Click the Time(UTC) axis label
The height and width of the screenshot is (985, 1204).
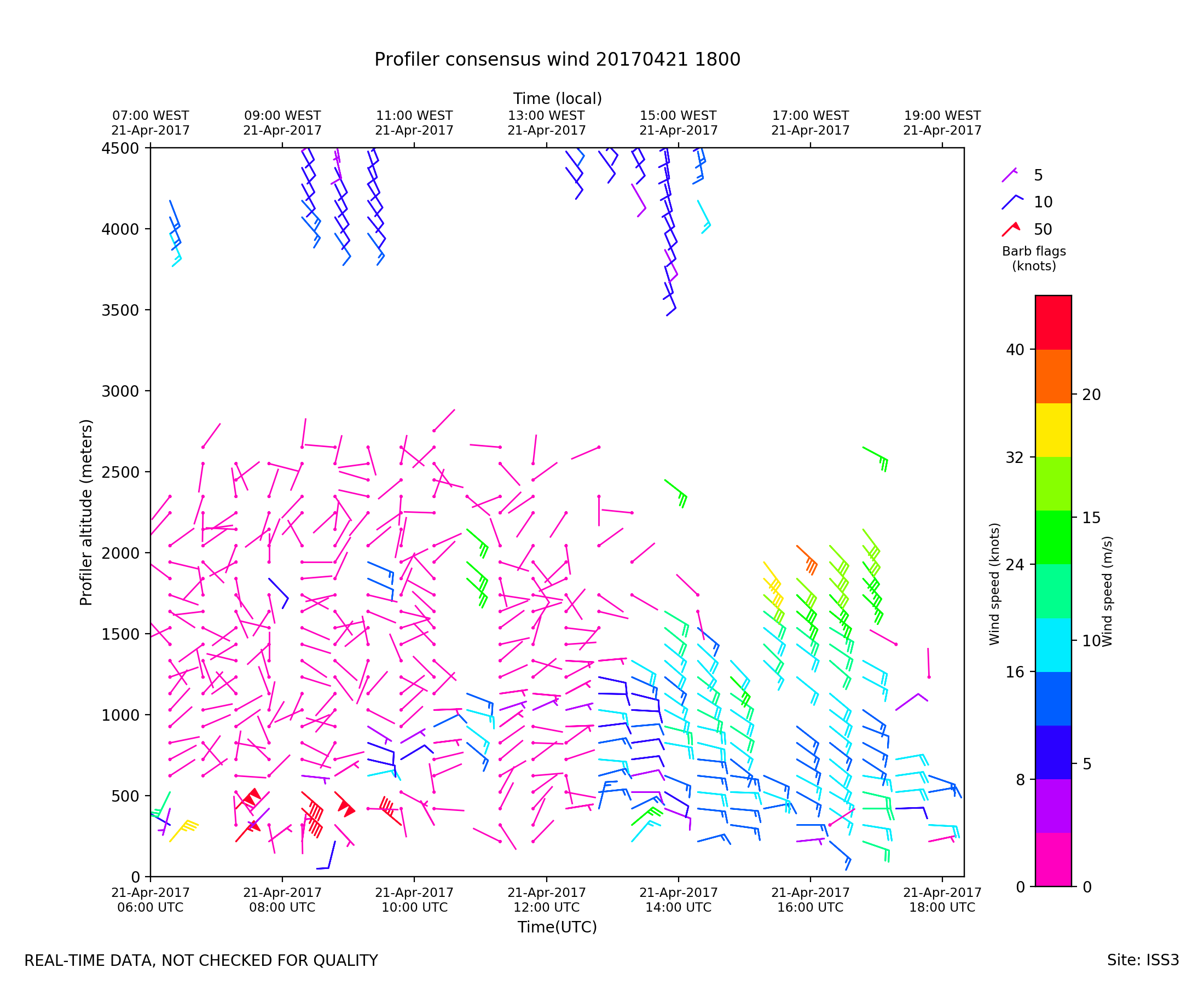click(x=557, y=927)
